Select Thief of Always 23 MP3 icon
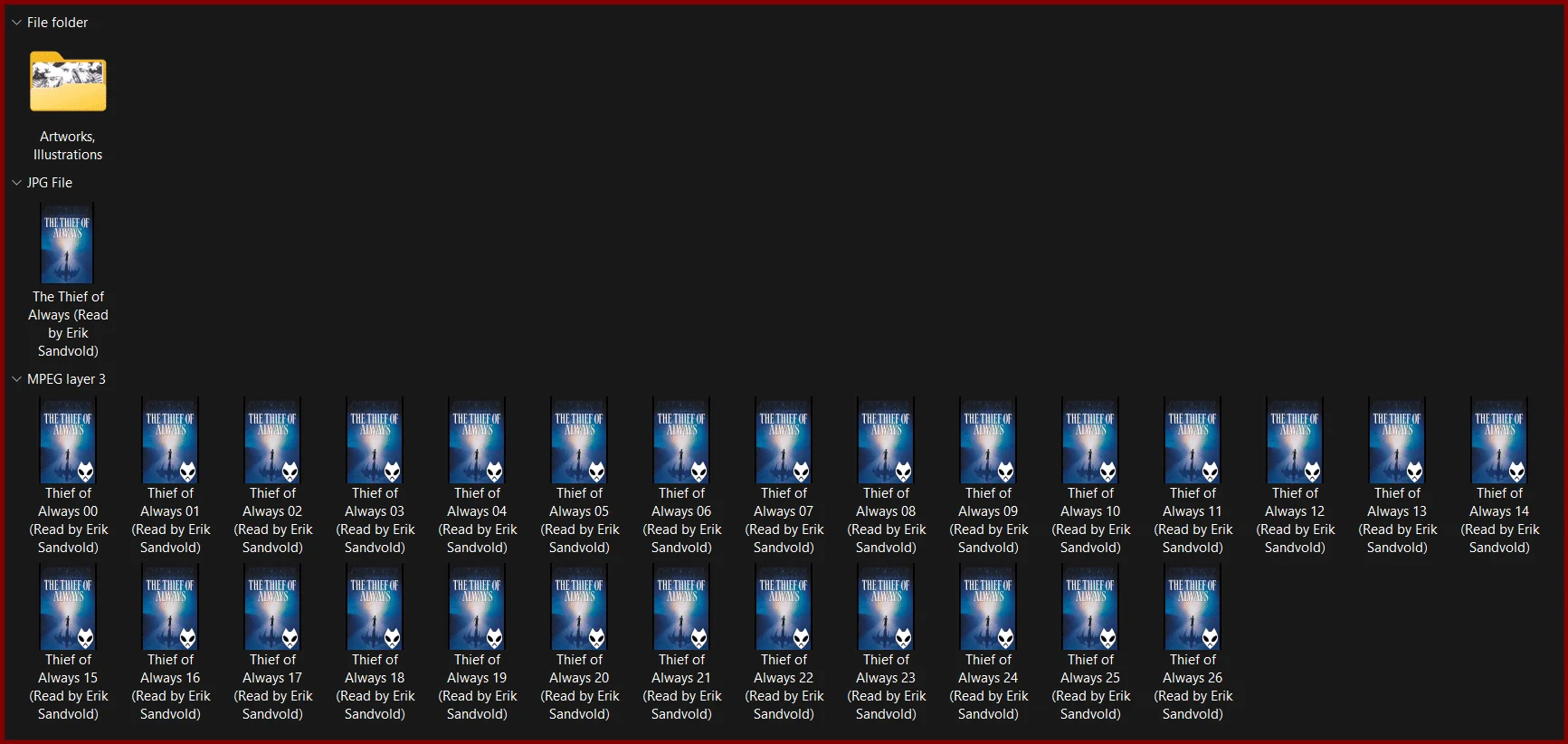This screenshot has width=1568, height=744. click(886, 607)
